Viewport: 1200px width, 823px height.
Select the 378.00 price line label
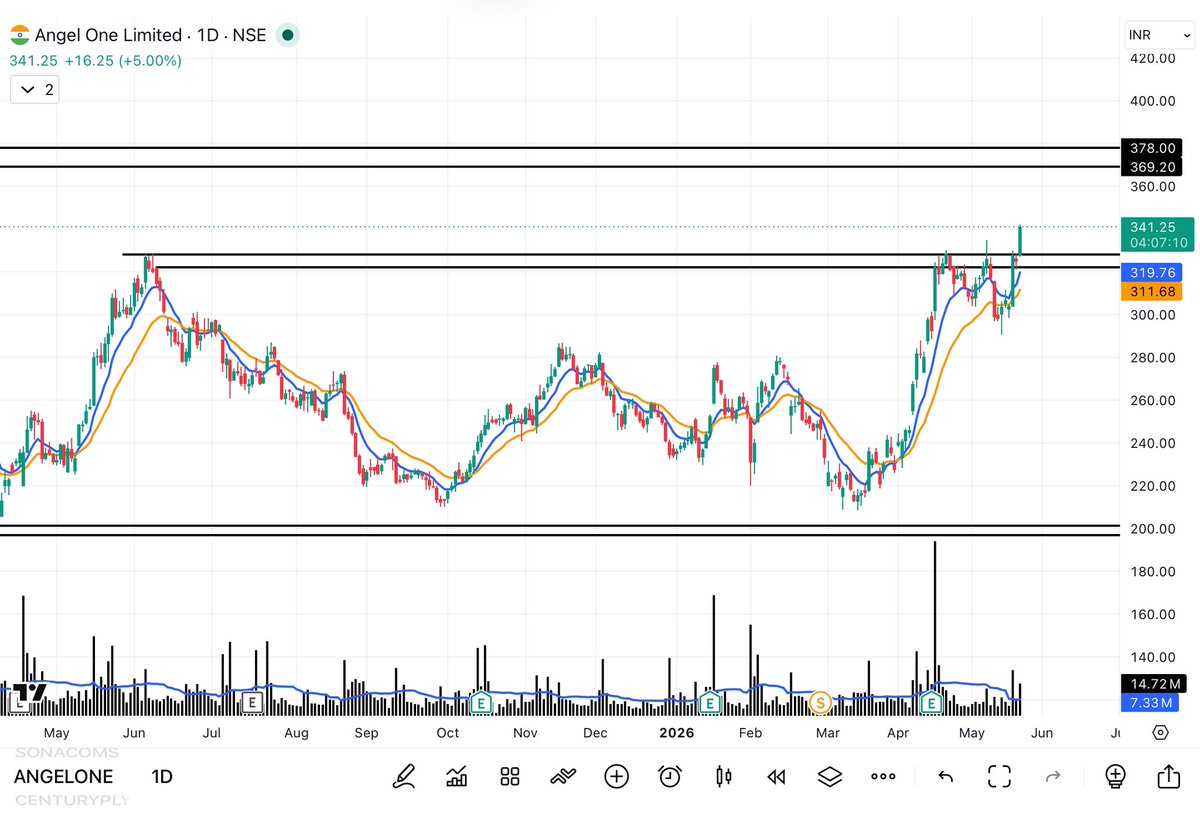(1152, 148)
